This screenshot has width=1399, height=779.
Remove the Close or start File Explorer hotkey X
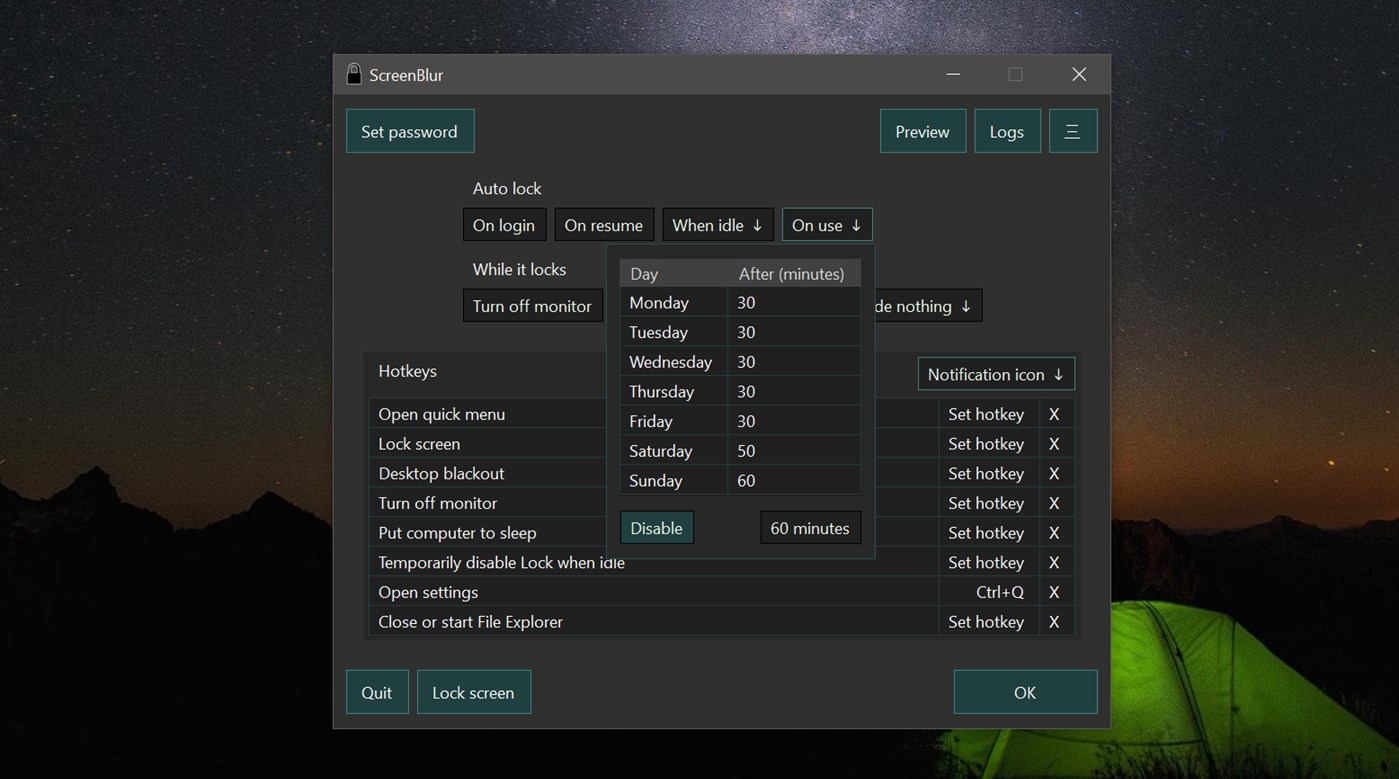(1055, 621)
